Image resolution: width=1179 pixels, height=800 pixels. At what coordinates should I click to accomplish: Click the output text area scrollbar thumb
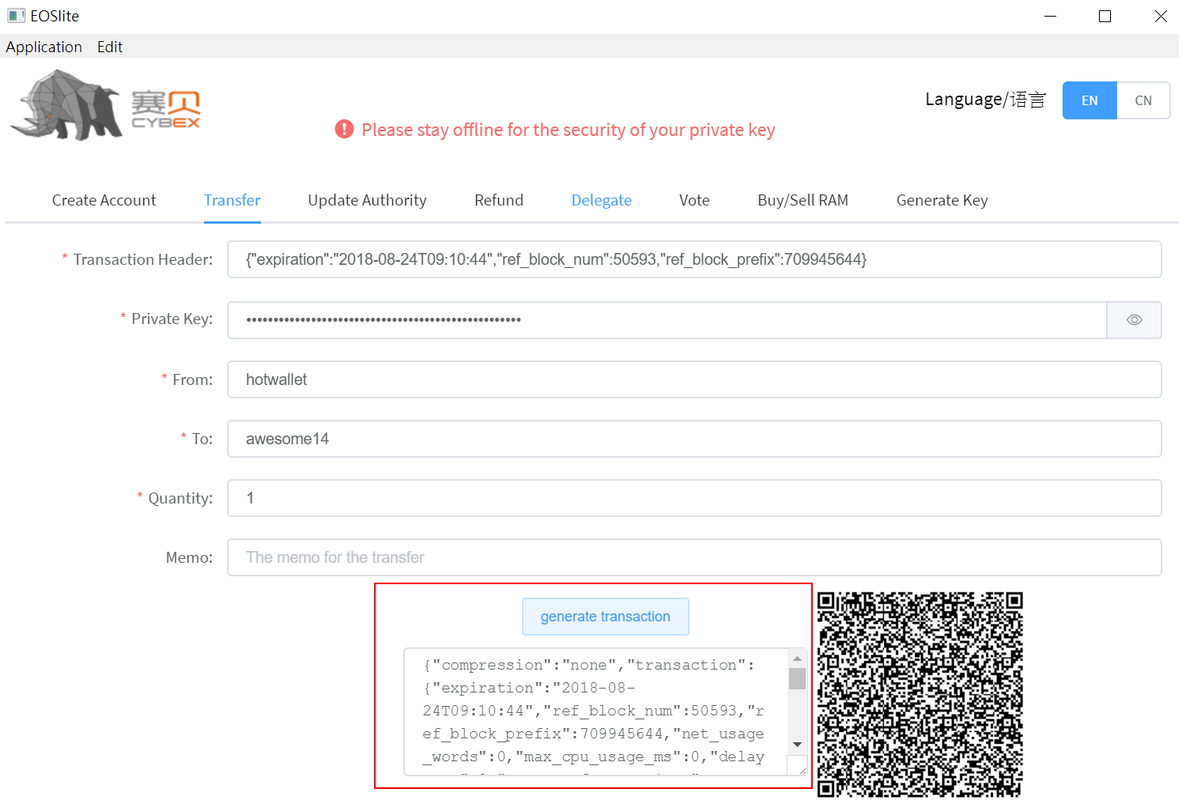point(797,678)
